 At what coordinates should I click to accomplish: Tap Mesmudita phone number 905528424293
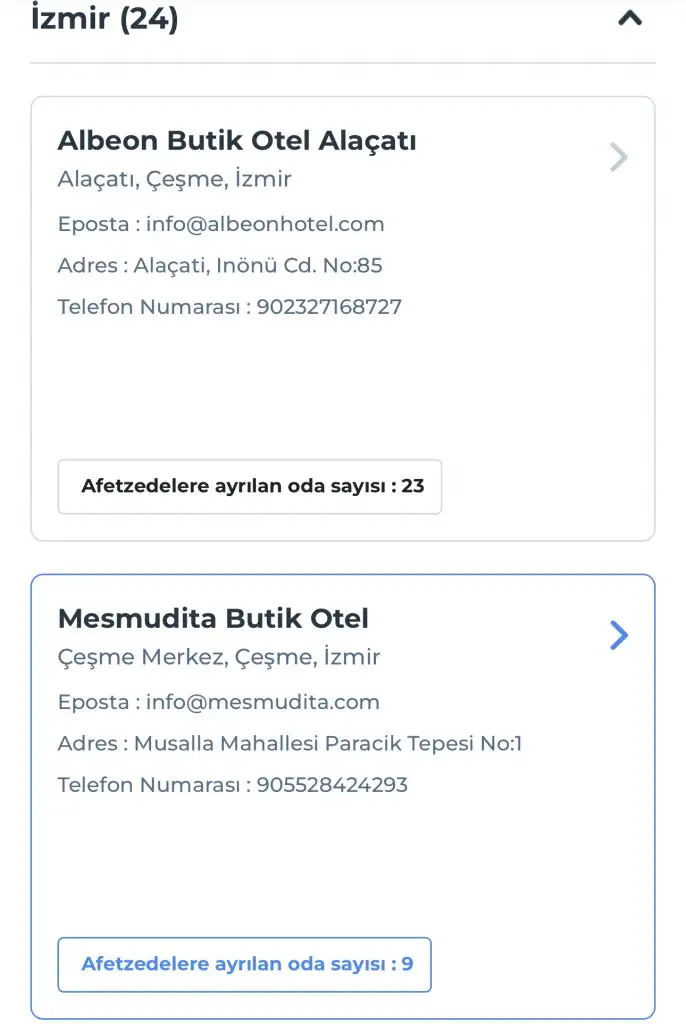point(332,785)
